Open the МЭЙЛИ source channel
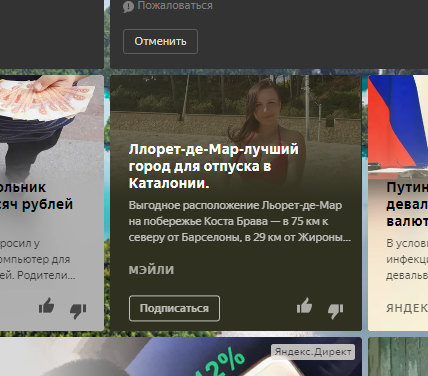Viewport: 428px width, 376px height. (151, 270)
